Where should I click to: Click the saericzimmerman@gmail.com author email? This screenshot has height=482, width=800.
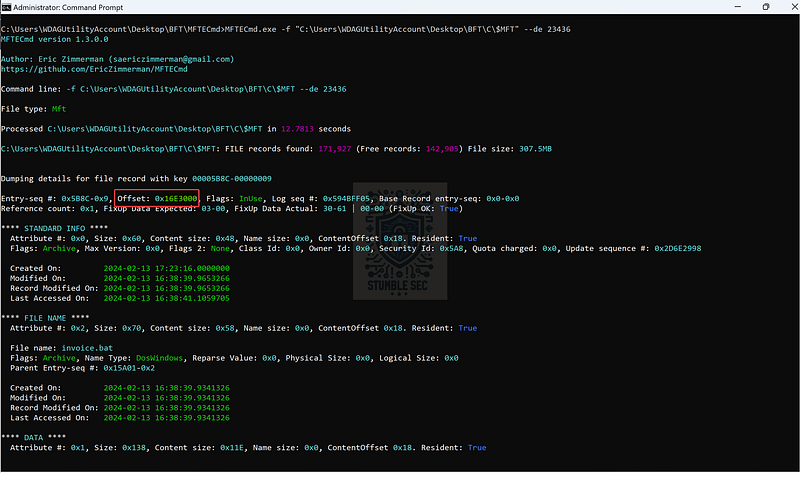pyautogui.click(x=171, y=59)
